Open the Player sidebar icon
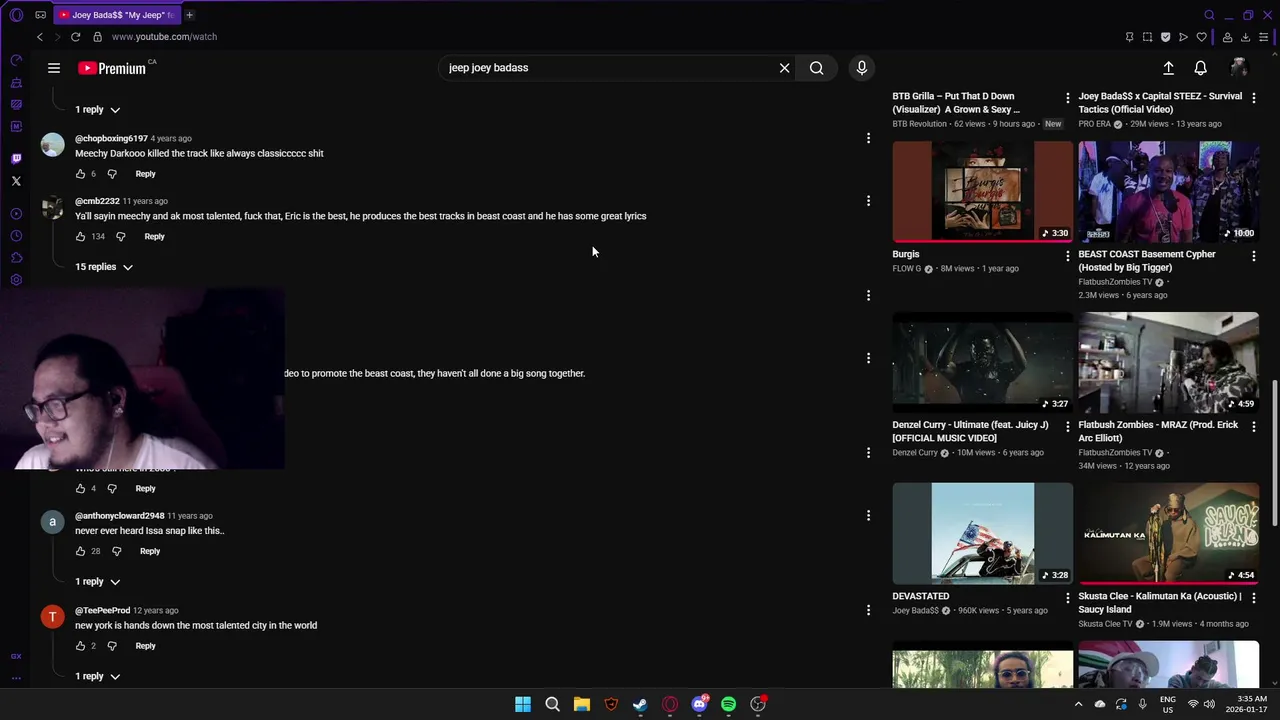1280x720 pixels. 16,214
